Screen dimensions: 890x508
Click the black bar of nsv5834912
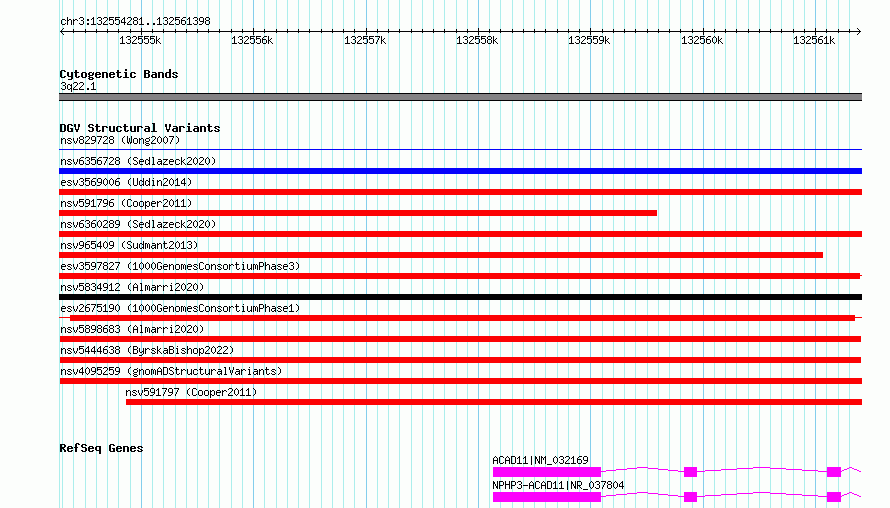(x=460, y=297)
